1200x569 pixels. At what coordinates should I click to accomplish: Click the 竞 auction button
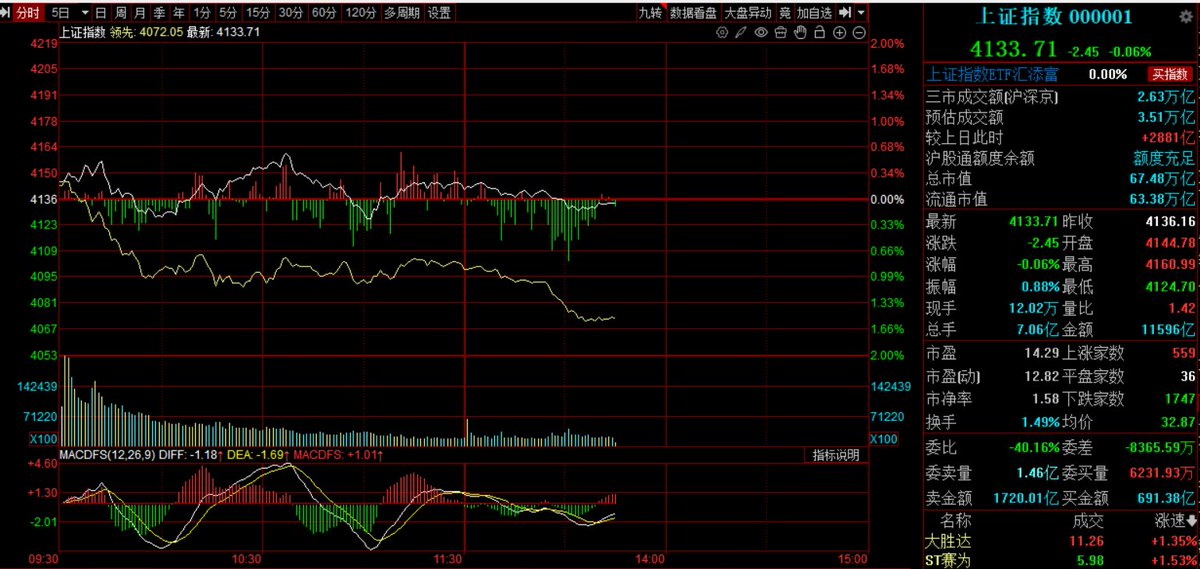point(784,13)
